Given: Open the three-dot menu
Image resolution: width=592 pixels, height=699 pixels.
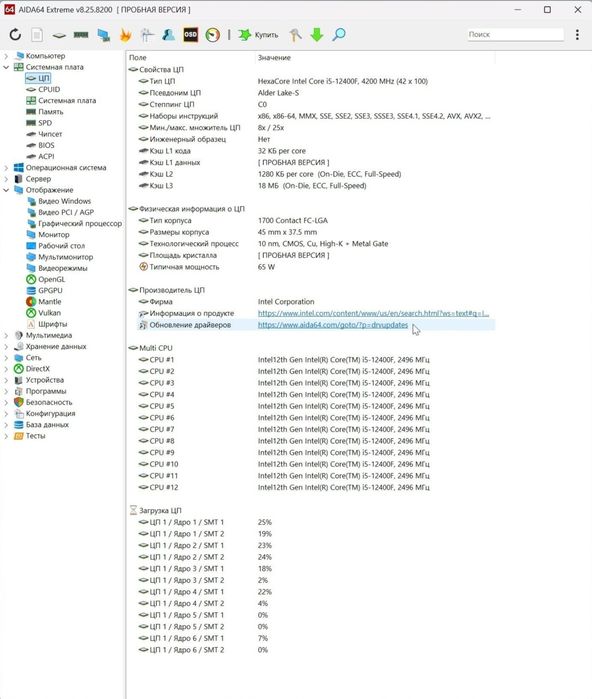Looking at the screenshot, I should (577, 34).
